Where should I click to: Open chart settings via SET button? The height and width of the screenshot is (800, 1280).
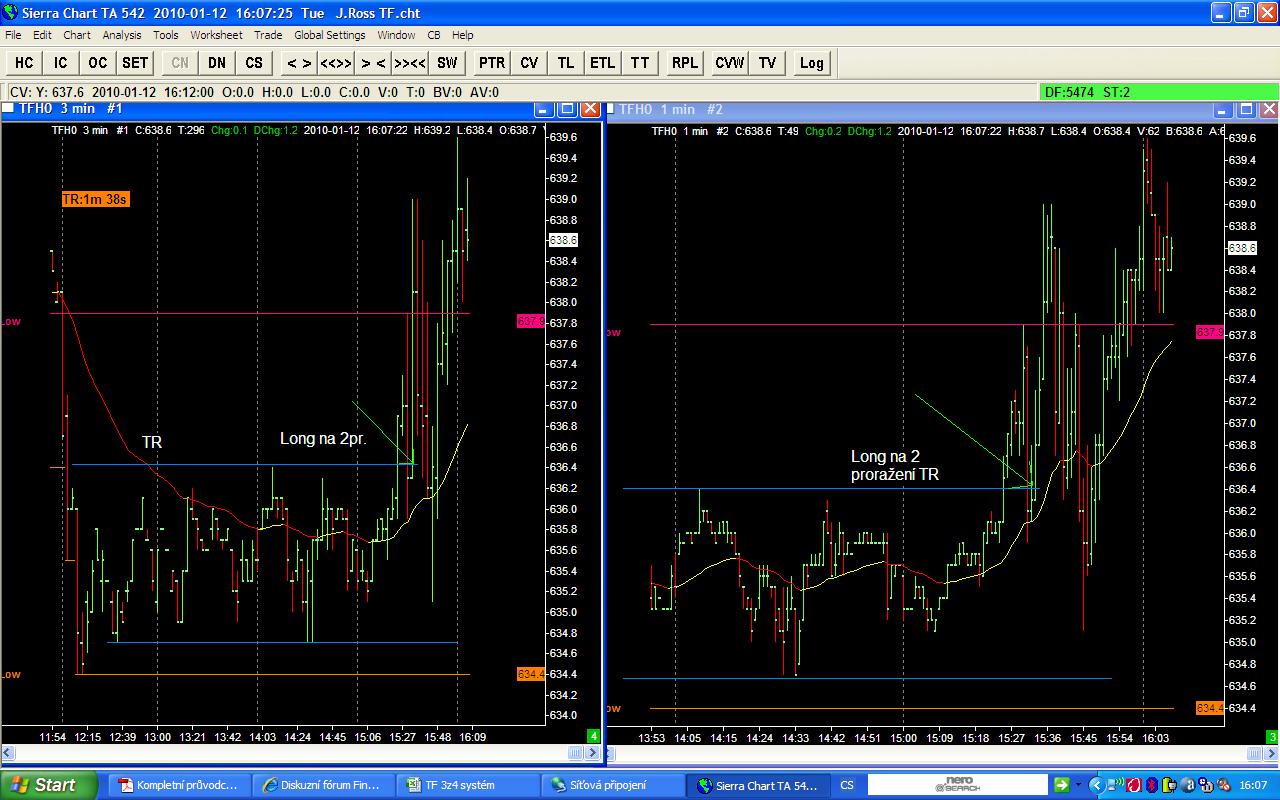[135, 62]
